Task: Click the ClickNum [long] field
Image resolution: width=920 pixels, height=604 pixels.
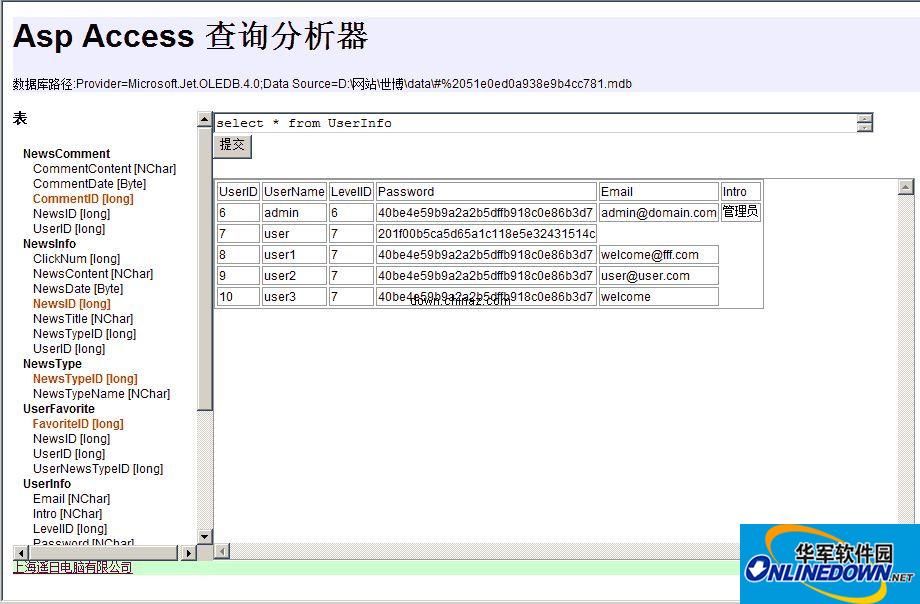Action: click(x=76, y=259)
